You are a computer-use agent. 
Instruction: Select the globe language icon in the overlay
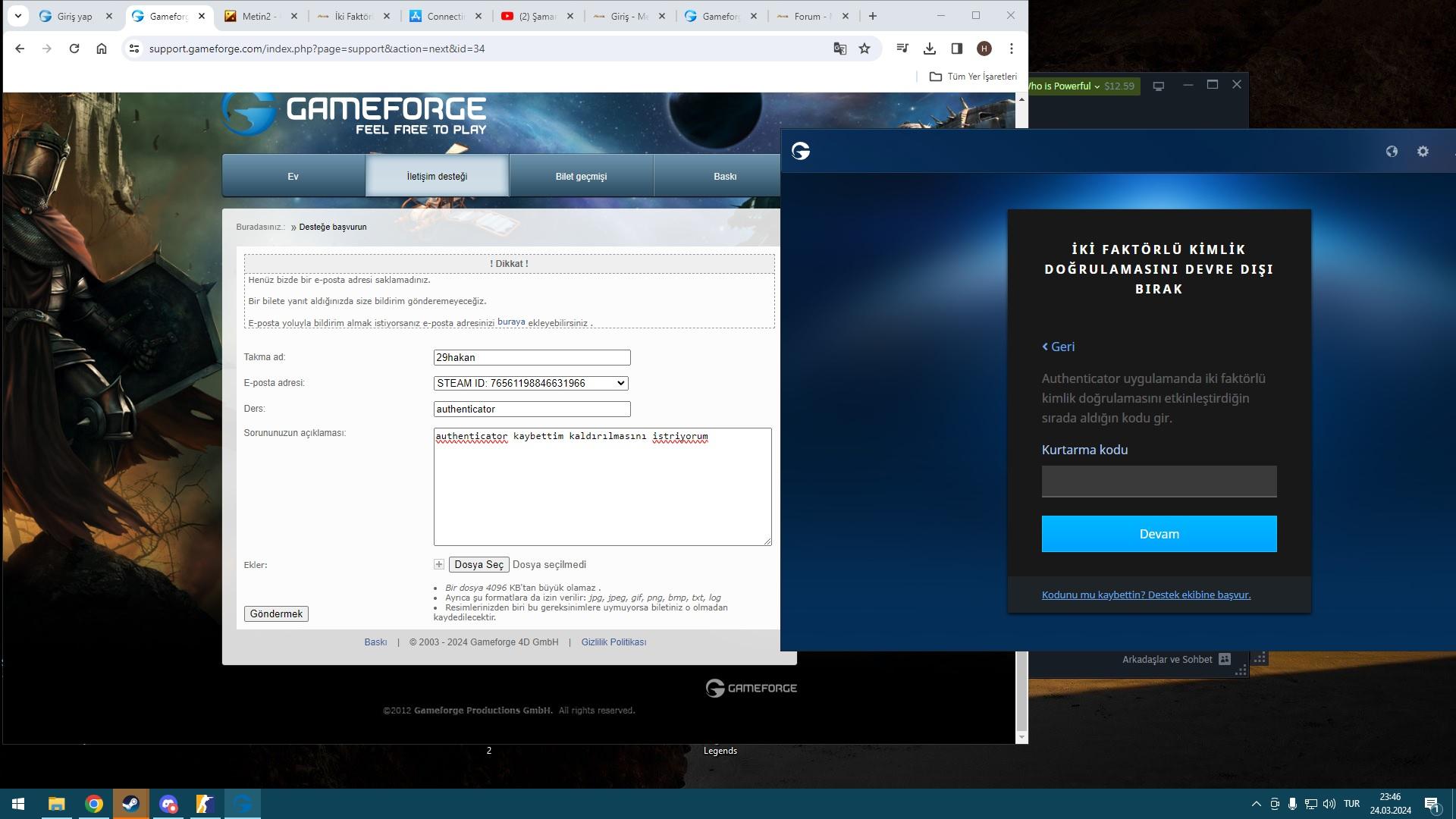pyautogui.click(x=1392, y=151)
